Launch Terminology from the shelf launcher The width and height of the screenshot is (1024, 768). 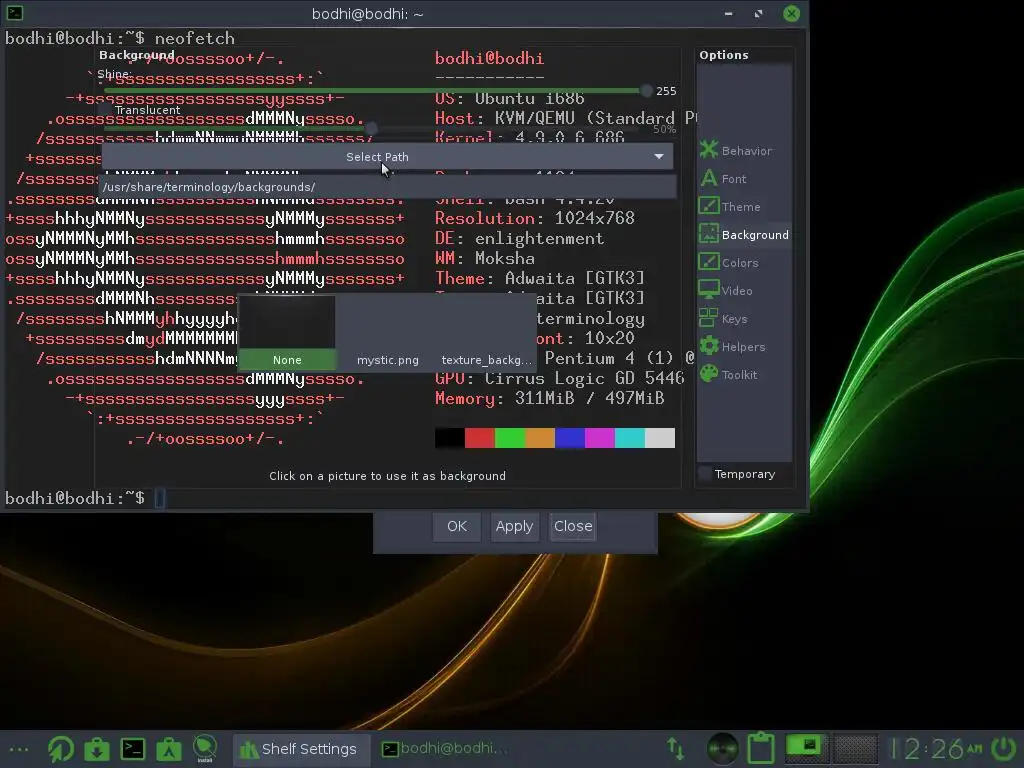click(x=133, y=749)
